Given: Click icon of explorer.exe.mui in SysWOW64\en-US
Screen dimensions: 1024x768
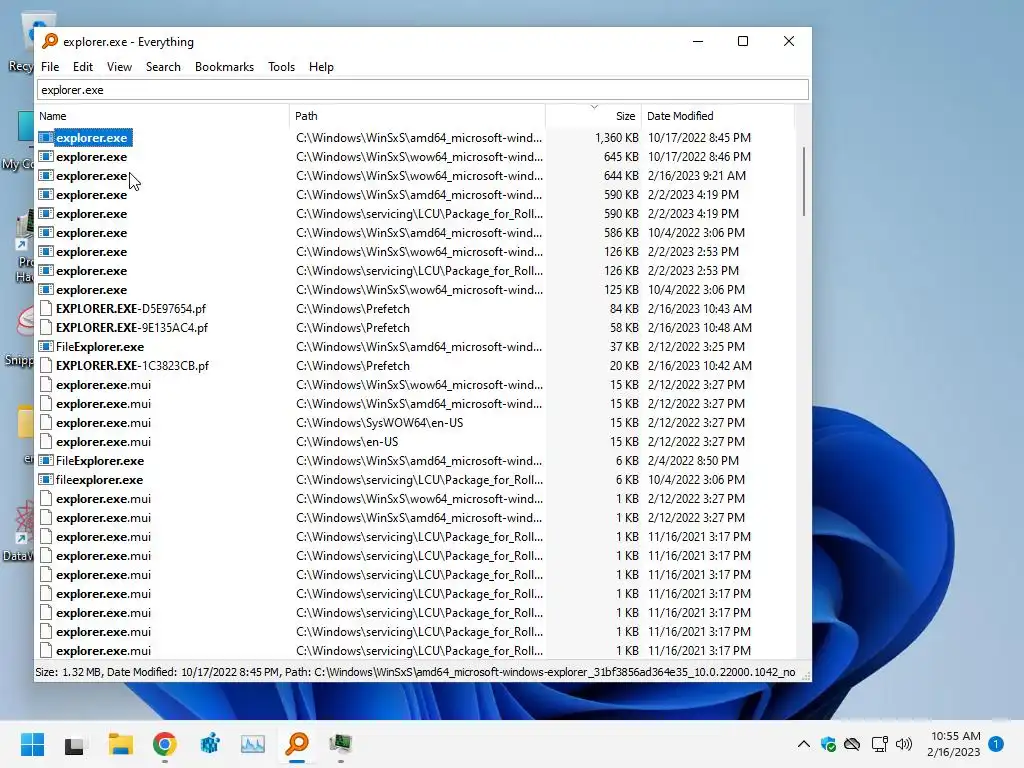Looking at the screenshot, I should point(46,423).
